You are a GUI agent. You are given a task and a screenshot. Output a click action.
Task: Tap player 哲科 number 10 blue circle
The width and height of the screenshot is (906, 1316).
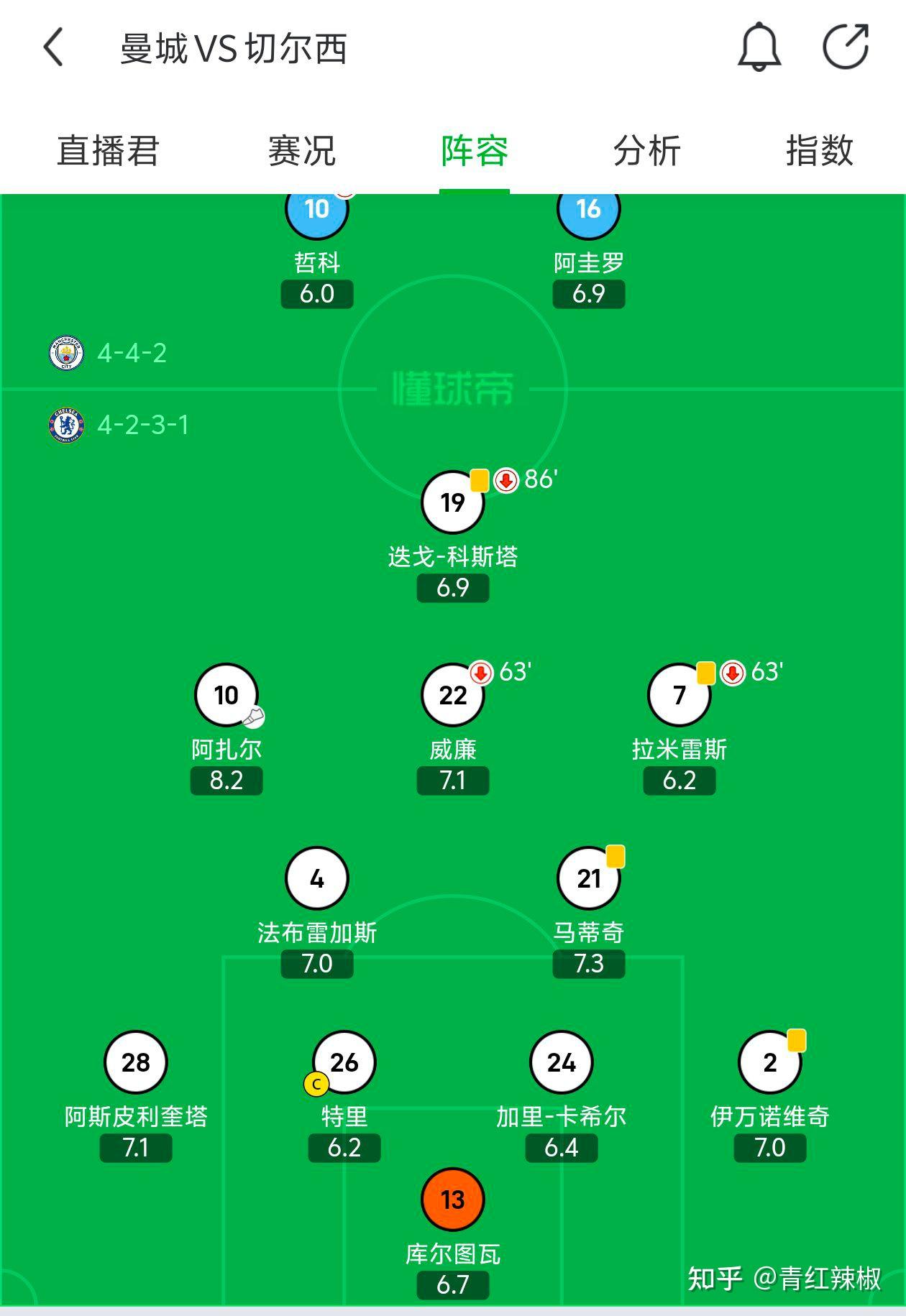pyautogui.click(x=317, y=210)
